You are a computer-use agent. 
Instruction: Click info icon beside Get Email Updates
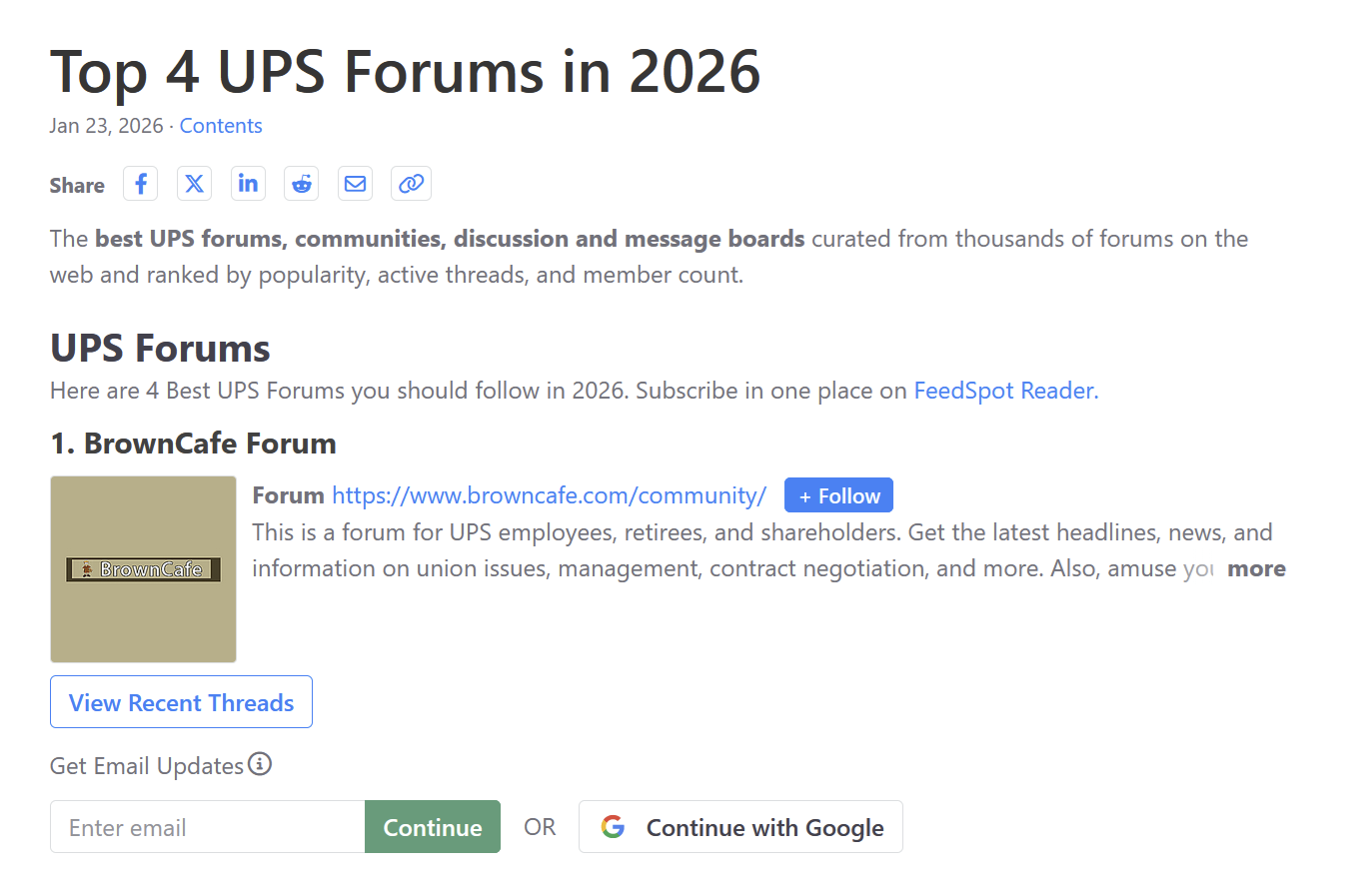(260, 764)
